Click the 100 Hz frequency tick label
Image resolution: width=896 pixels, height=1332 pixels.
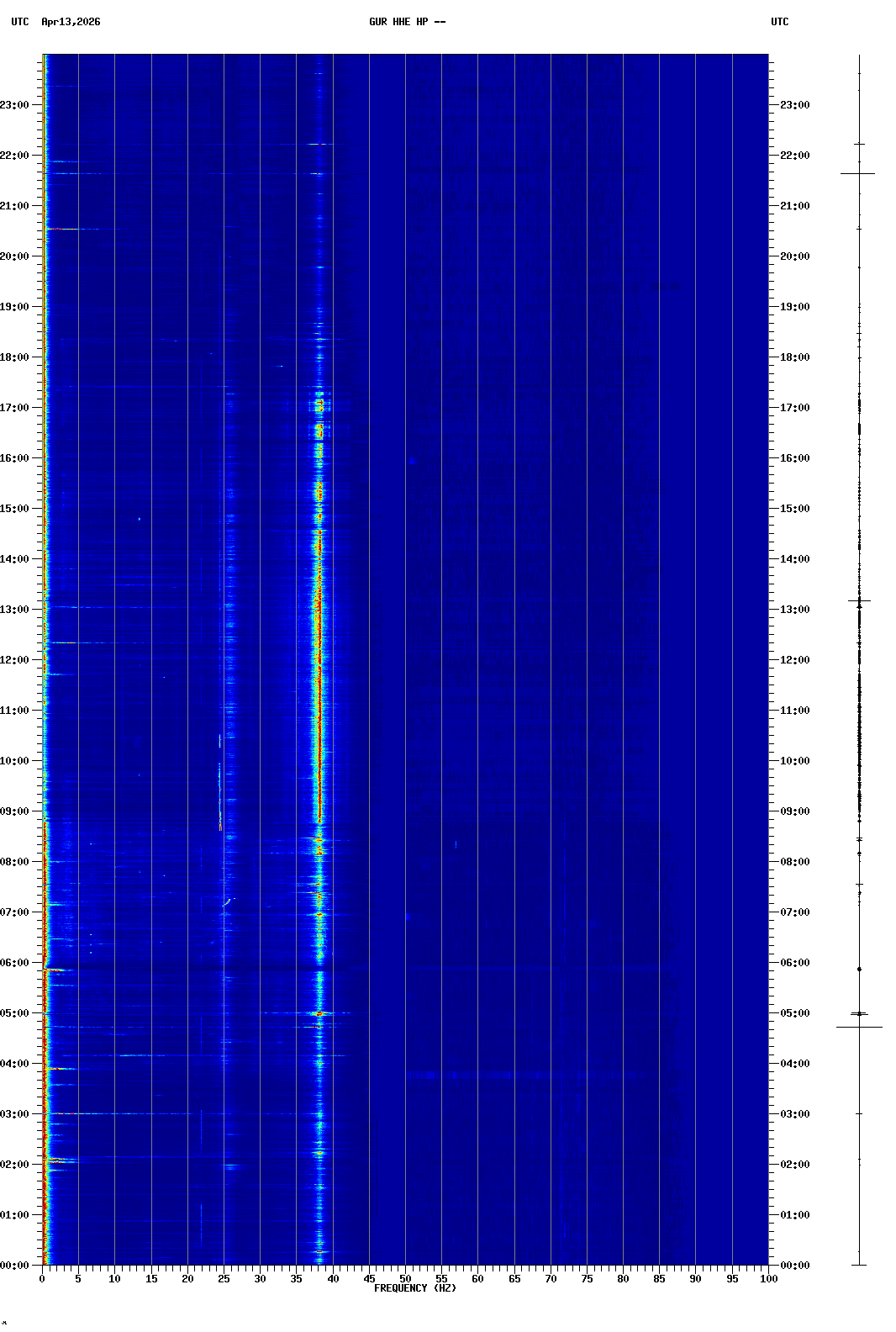768,1279
